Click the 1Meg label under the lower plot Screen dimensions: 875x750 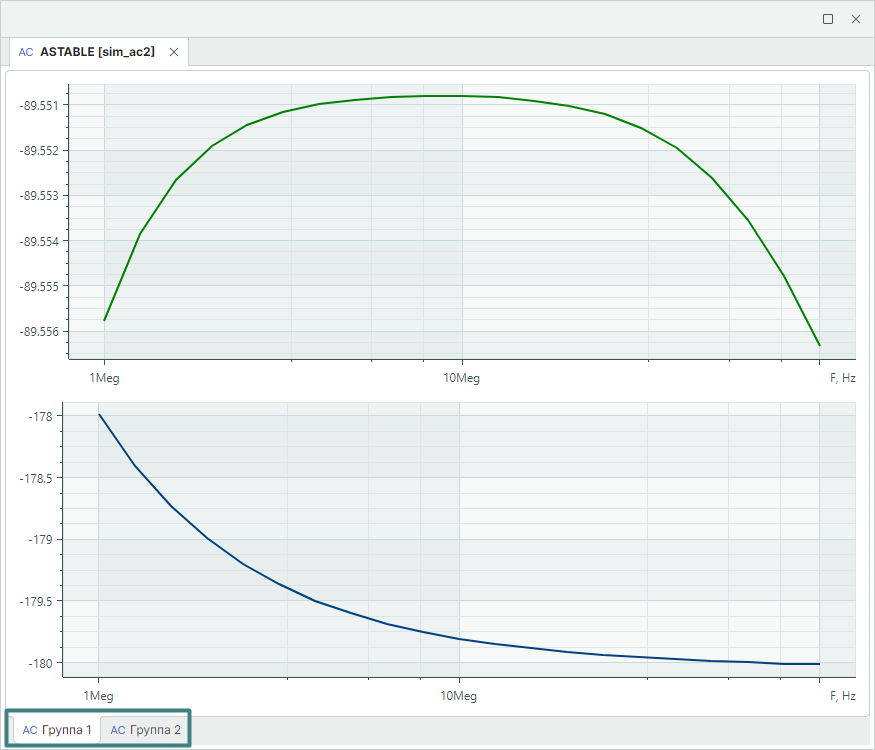point(98,695)
